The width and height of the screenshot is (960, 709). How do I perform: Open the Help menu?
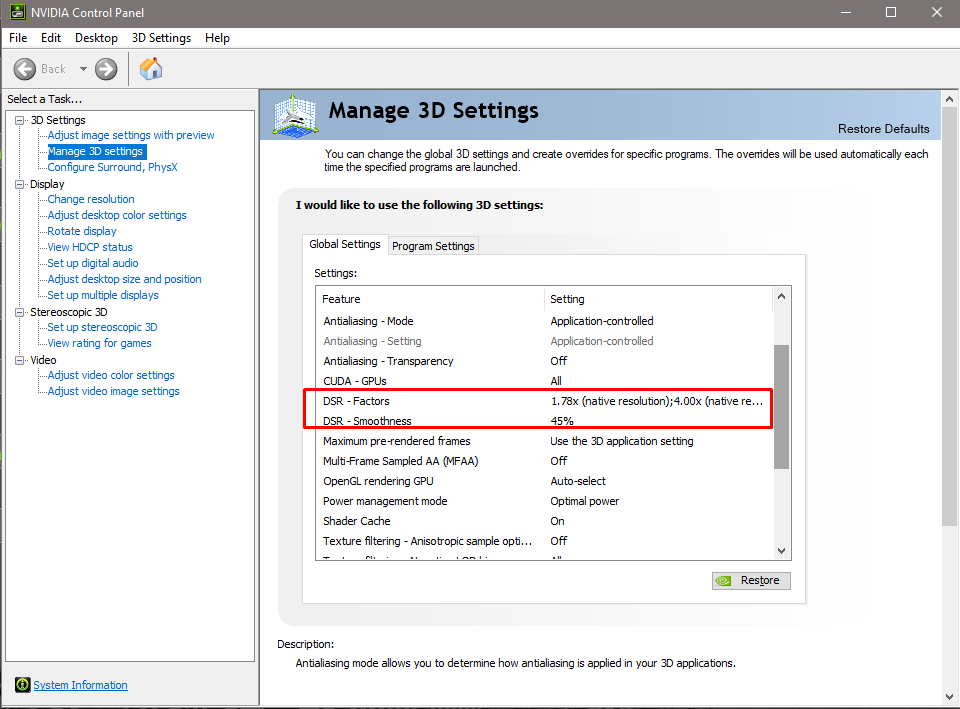coord(217,38)
